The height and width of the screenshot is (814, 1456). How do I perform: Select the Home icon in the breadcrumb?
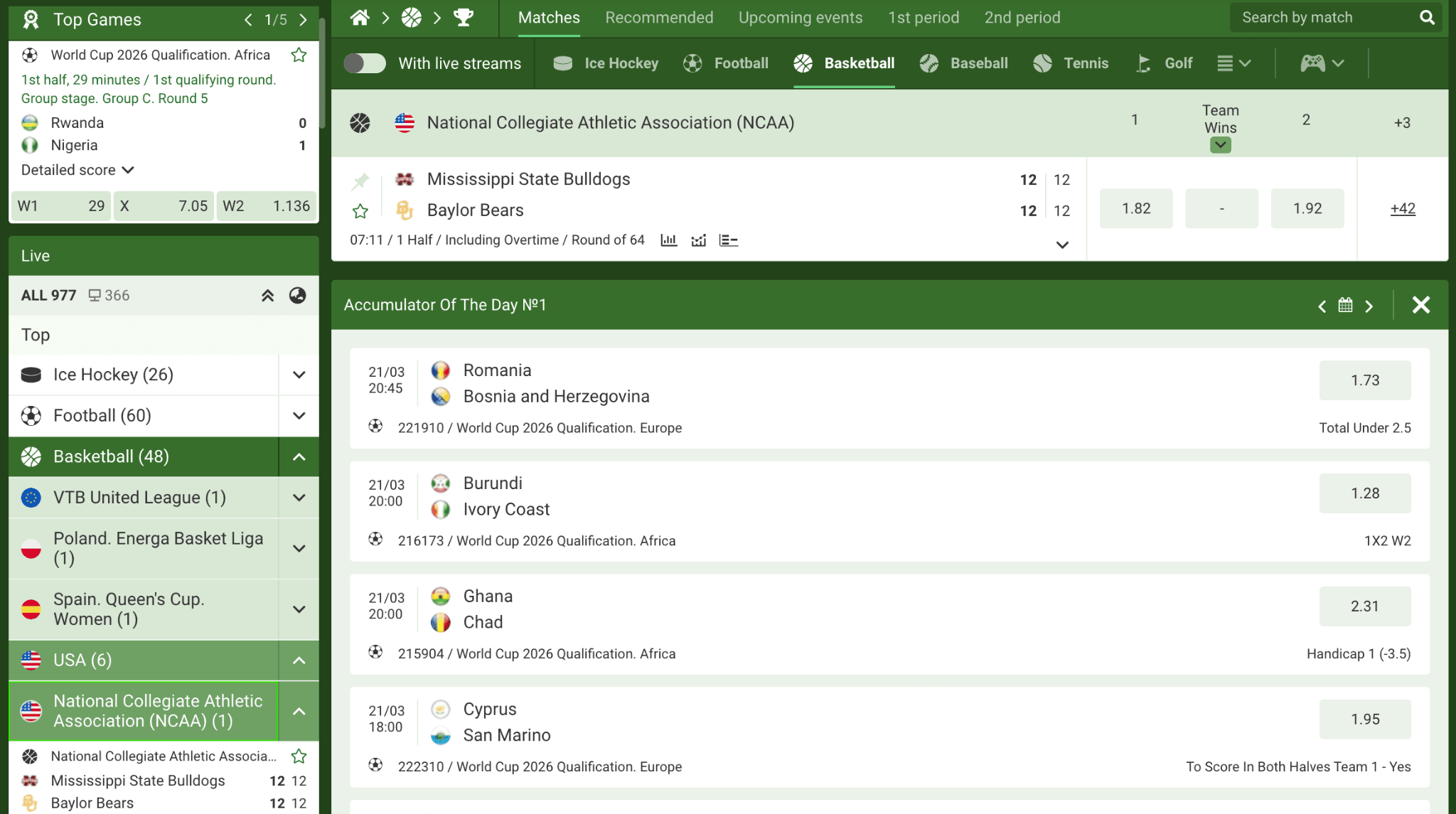[360, 17]
